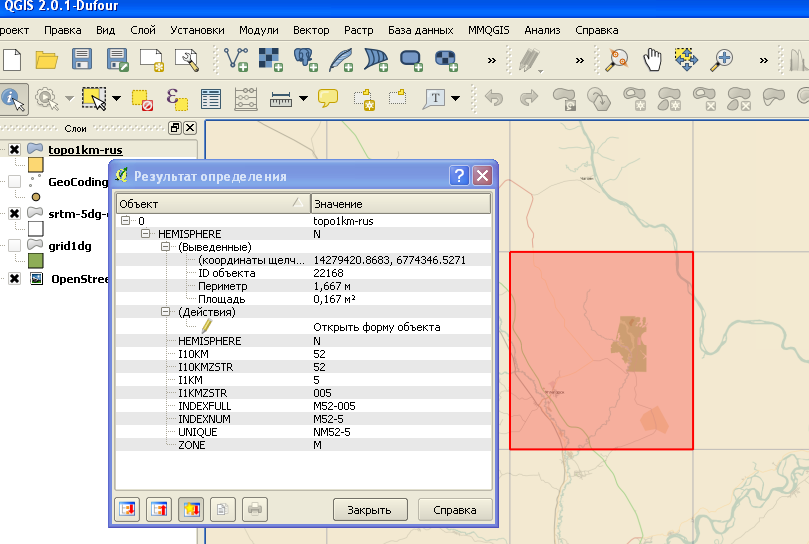Open the Вектор menu

[311, 30]
